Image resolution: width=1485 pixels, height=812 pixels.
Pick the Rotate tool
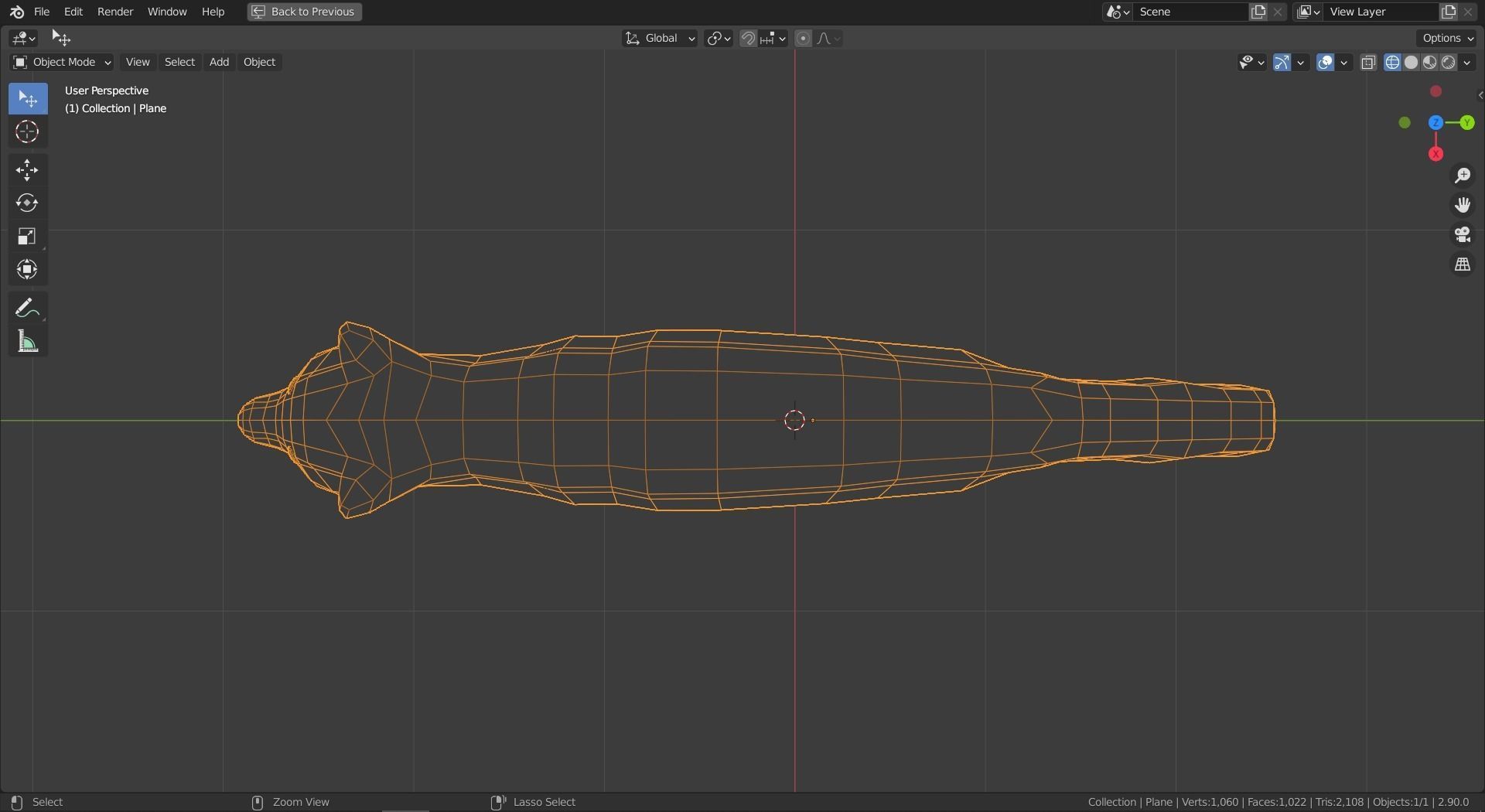click(28, 203)
